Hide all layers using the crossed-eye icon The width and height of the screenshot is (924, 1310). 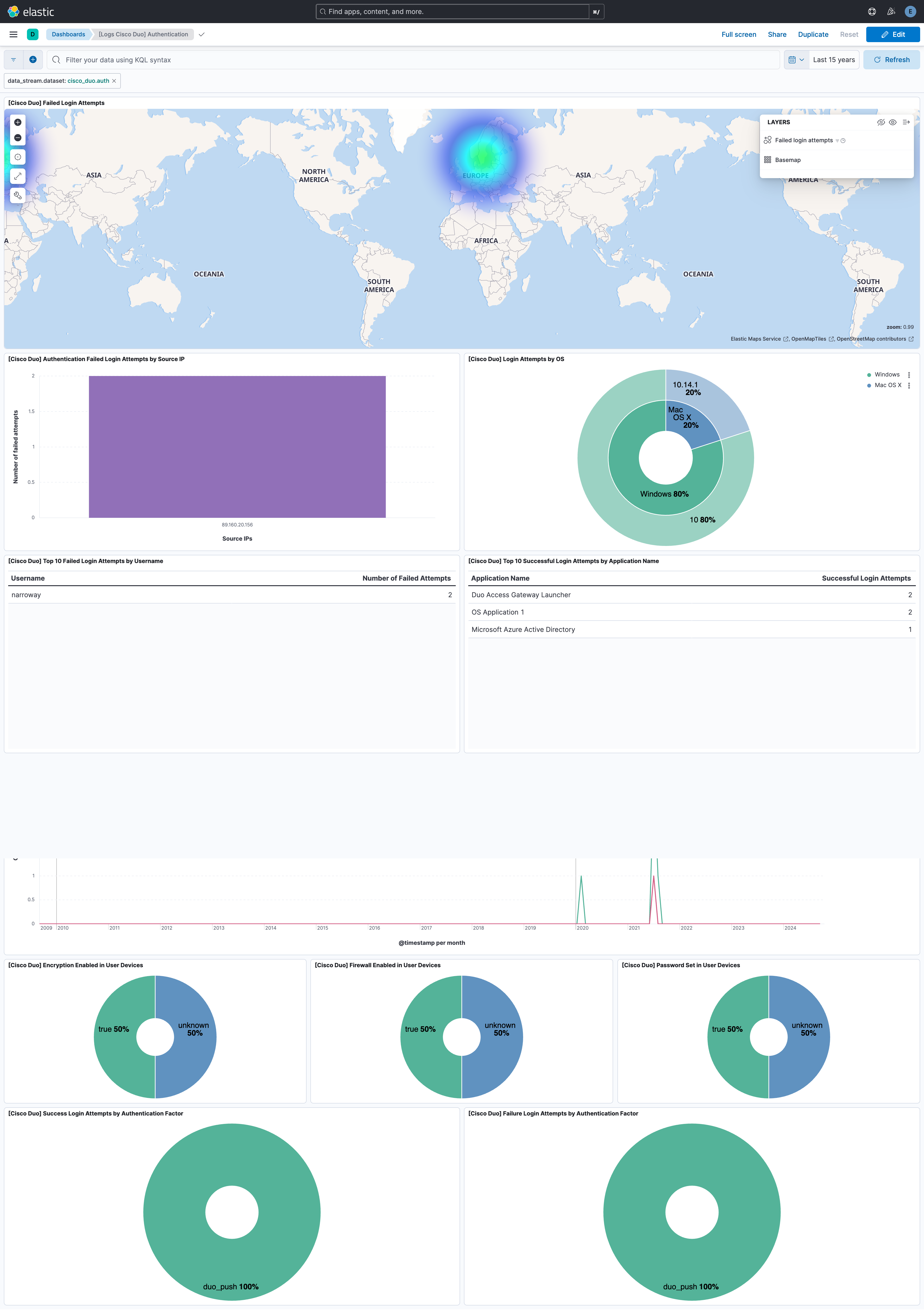pyautogui.click(x=881, y=122)
